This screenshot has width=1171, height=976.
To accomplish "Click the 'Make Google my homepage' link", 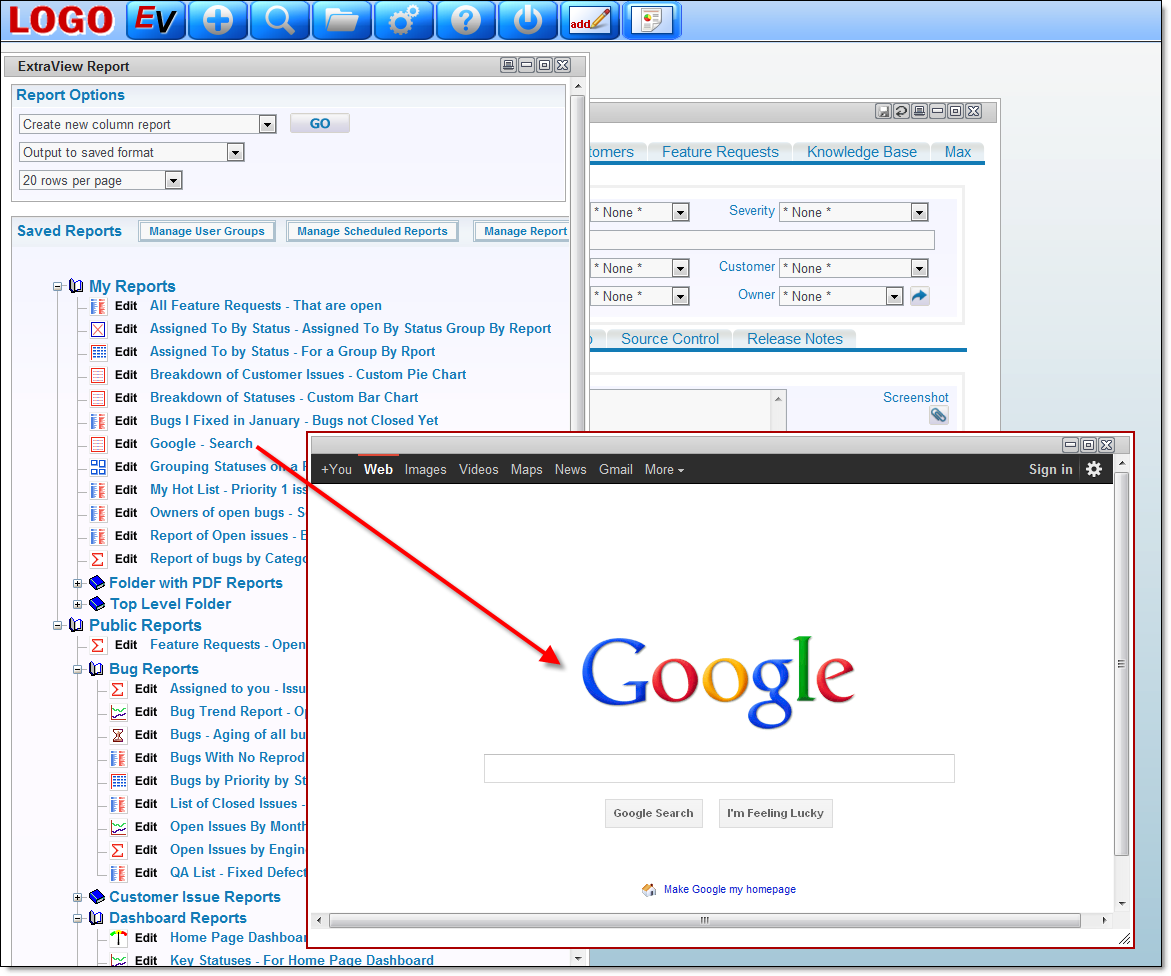I will tap(730, 889).
